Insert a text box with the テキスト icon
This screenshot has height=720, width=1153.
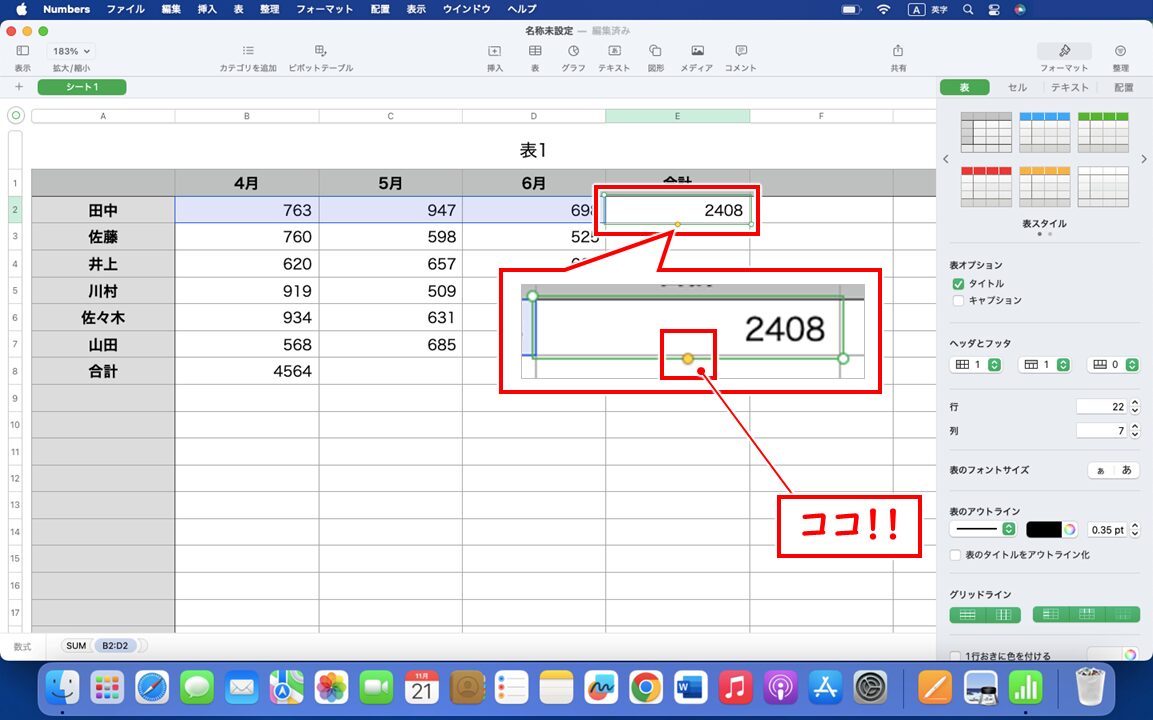(x=614, y=52)
